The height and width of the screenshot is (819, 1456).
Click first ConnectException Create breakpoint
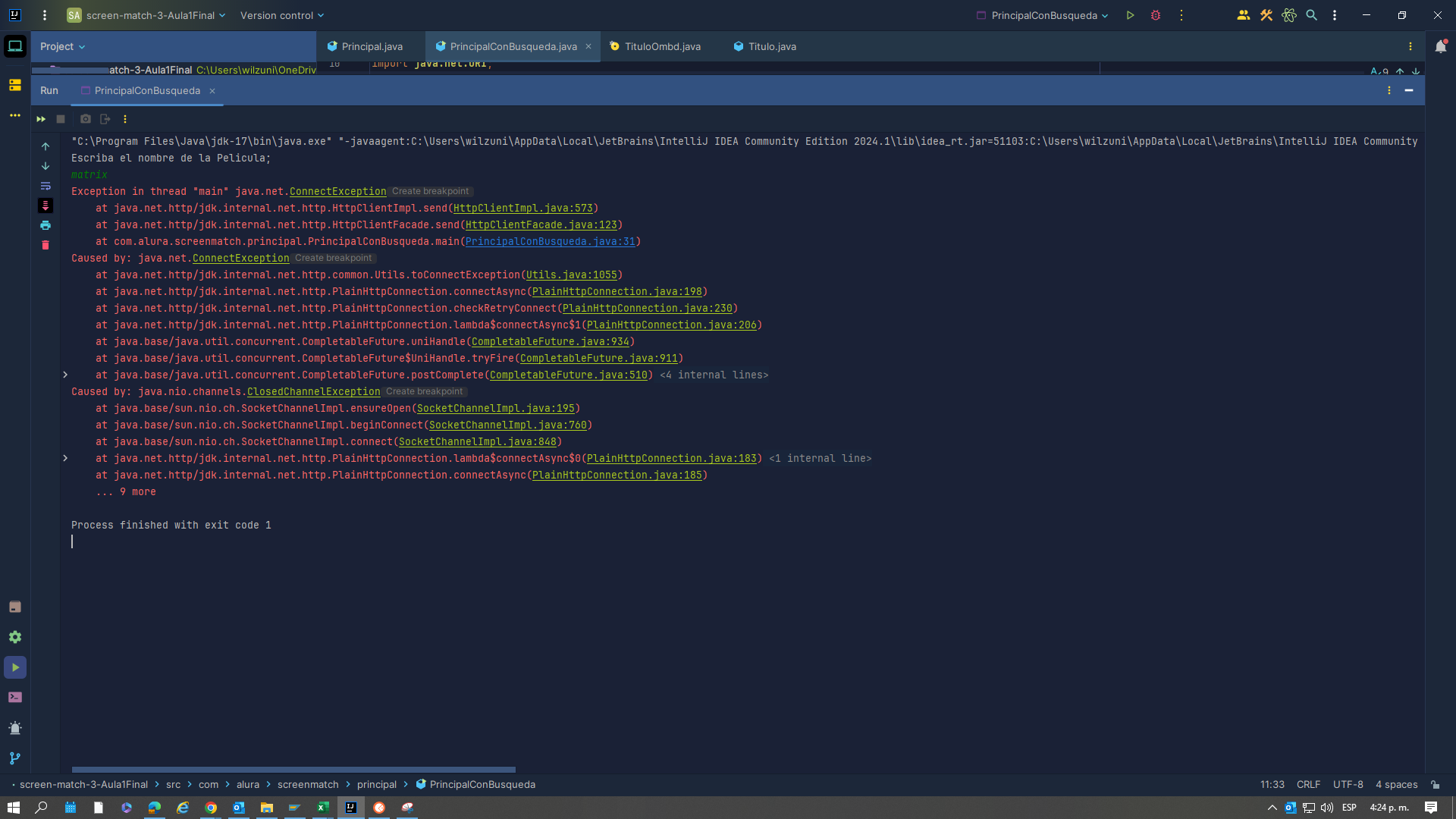(x=431, y=192)
